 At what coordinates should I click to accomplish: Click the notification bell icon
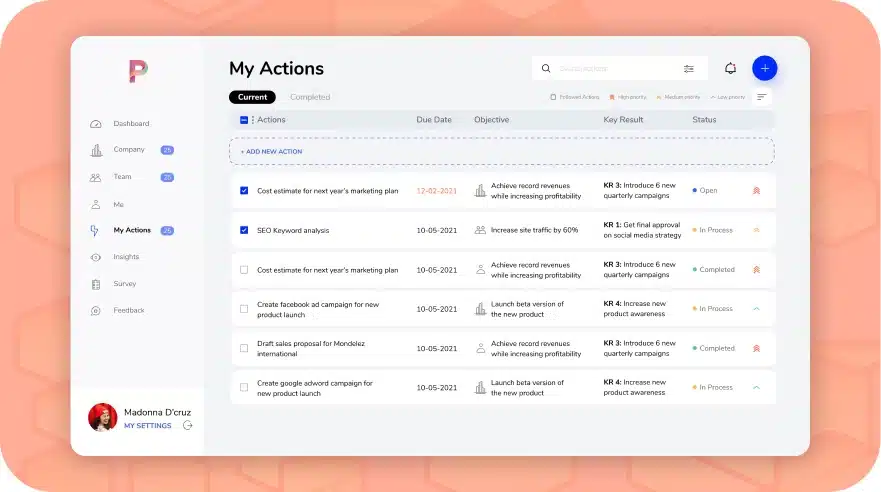coord(730,68)
